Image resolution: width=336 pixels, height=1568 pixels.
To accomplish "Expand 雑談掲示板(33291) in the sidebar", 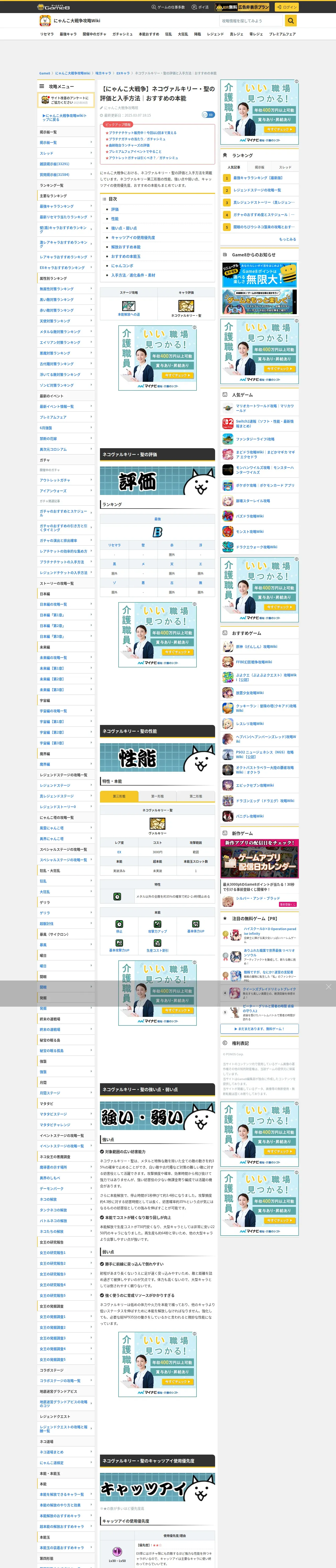I will click(x=66, y=164).
